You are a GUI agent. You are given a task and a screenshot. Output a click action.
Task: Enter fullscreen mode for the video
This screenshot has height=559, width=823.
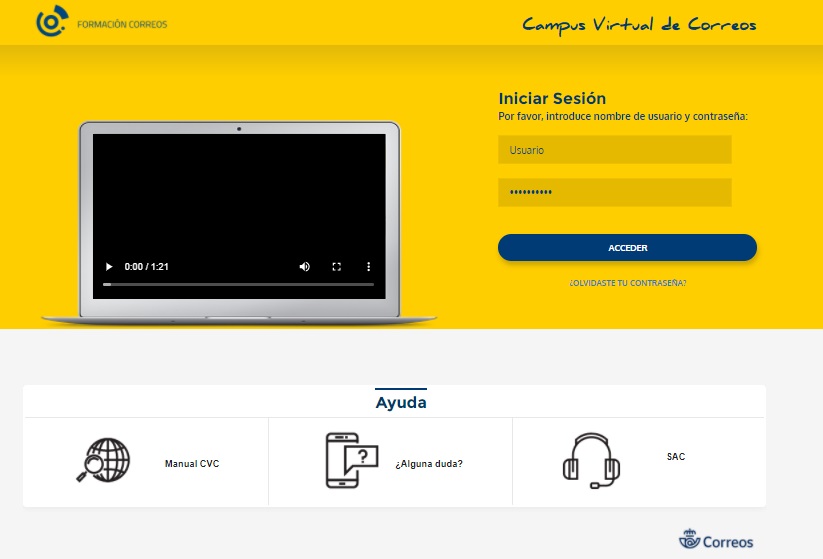tap(337, 267)
